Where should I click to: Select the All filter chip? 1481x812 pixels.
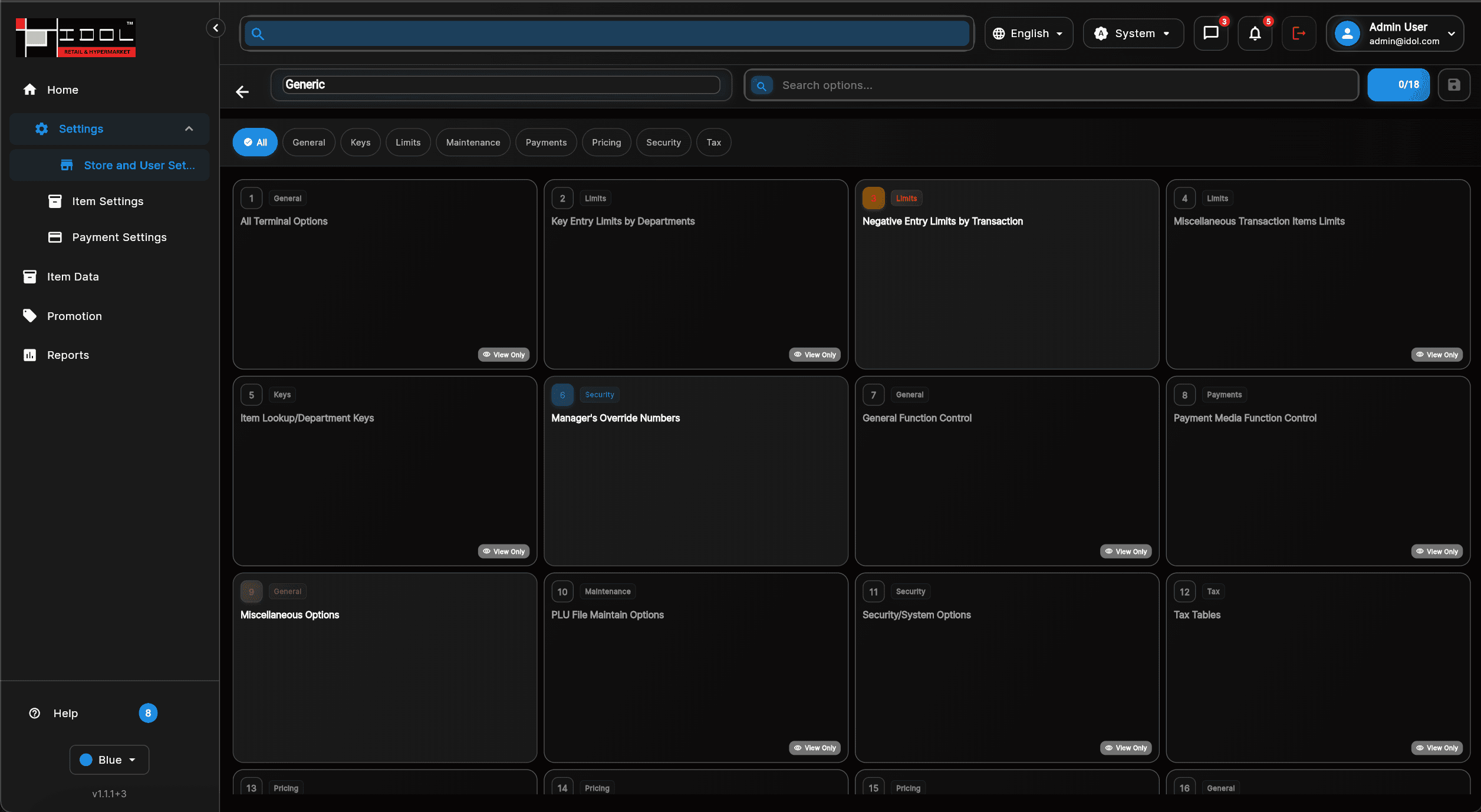click(255, 142)
